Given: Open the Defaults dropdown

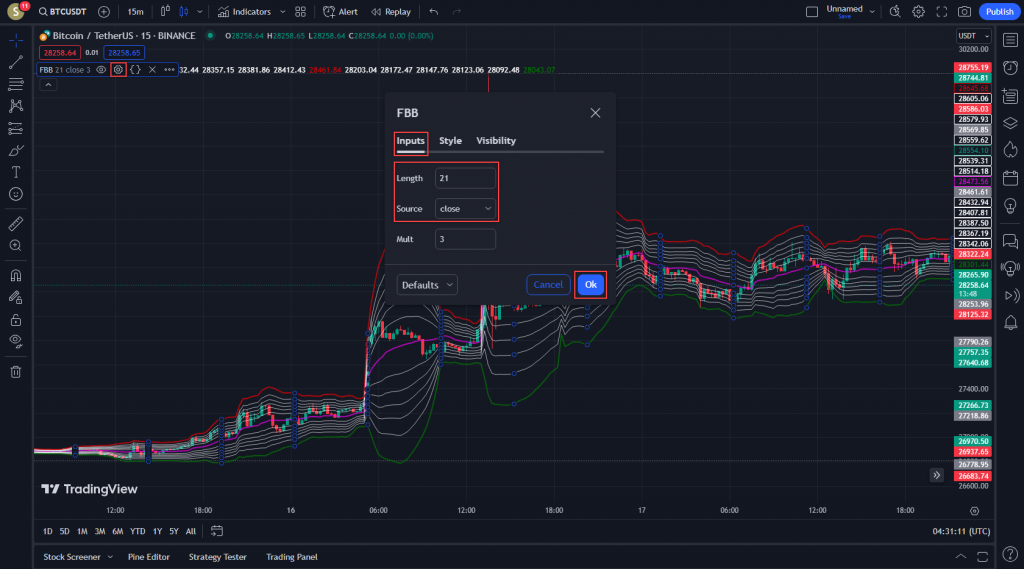Looking at the screenshot, I should click(427, 285).
